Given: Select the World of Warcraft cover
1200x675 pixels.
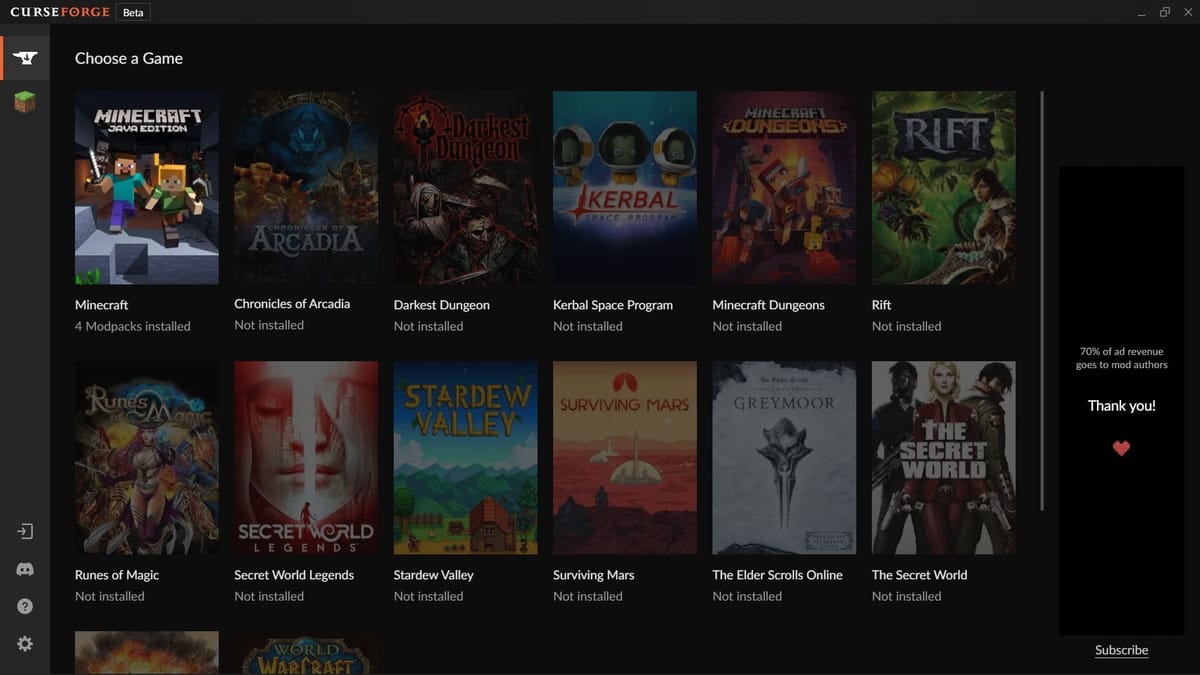Looking at the screenshot, I should click(x=306, y=653).
